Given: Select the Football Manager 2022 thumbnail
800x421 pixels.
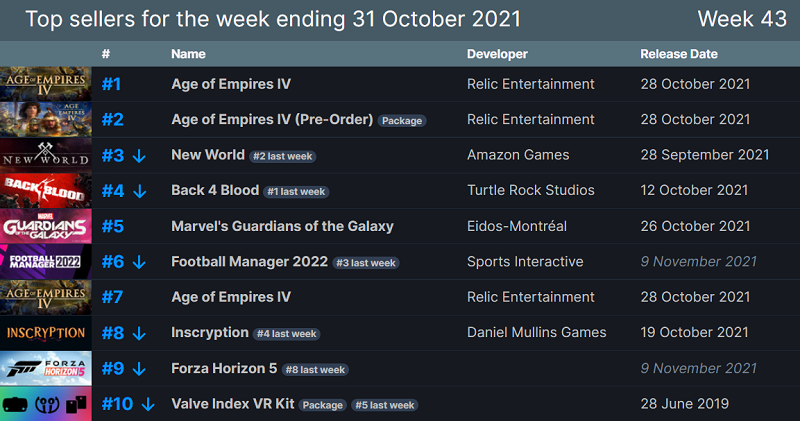Looking at the screenshot, I should coord(46,262).
